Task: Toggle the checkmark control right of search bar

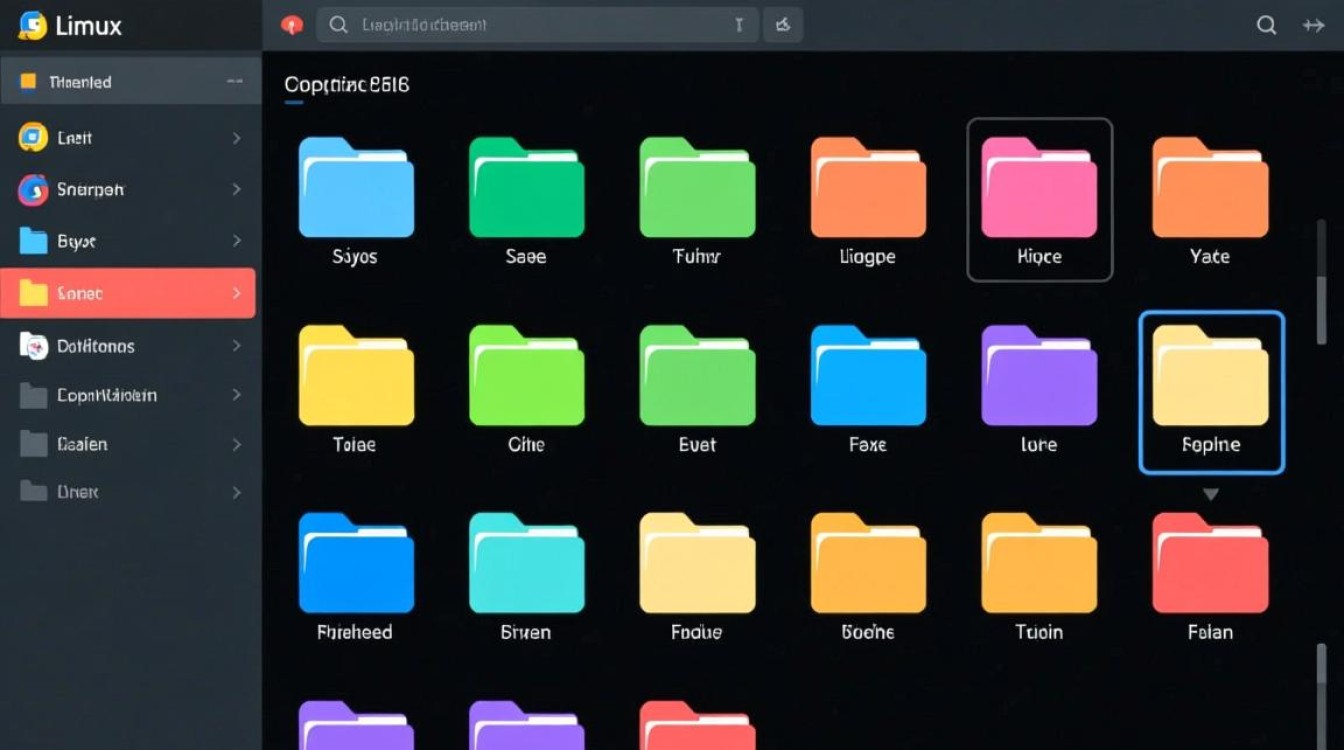Action: tap(784, 24)
